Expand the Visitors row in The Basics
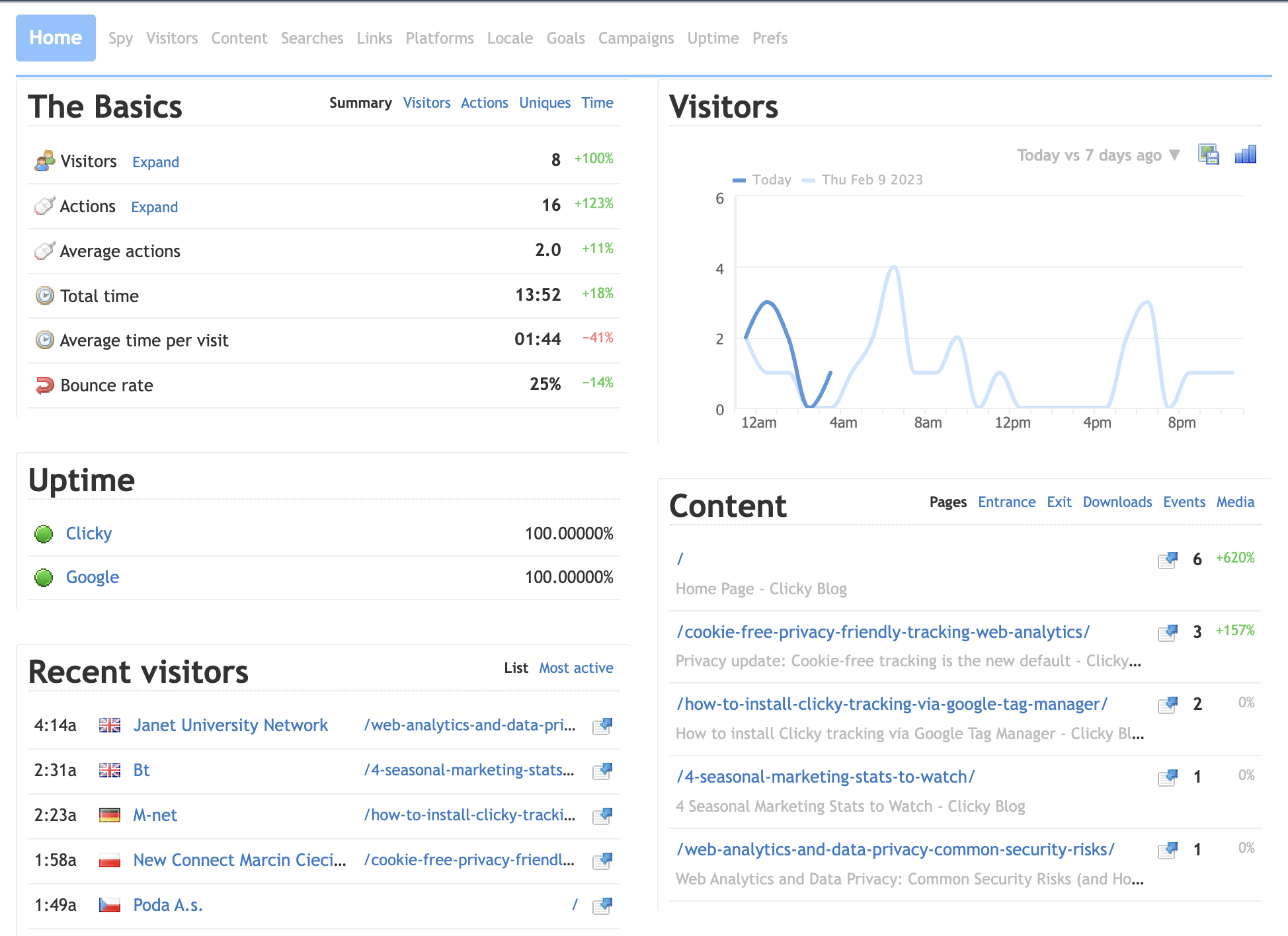The width and height of the screenshot is (1288, 936). coord(155,163)
